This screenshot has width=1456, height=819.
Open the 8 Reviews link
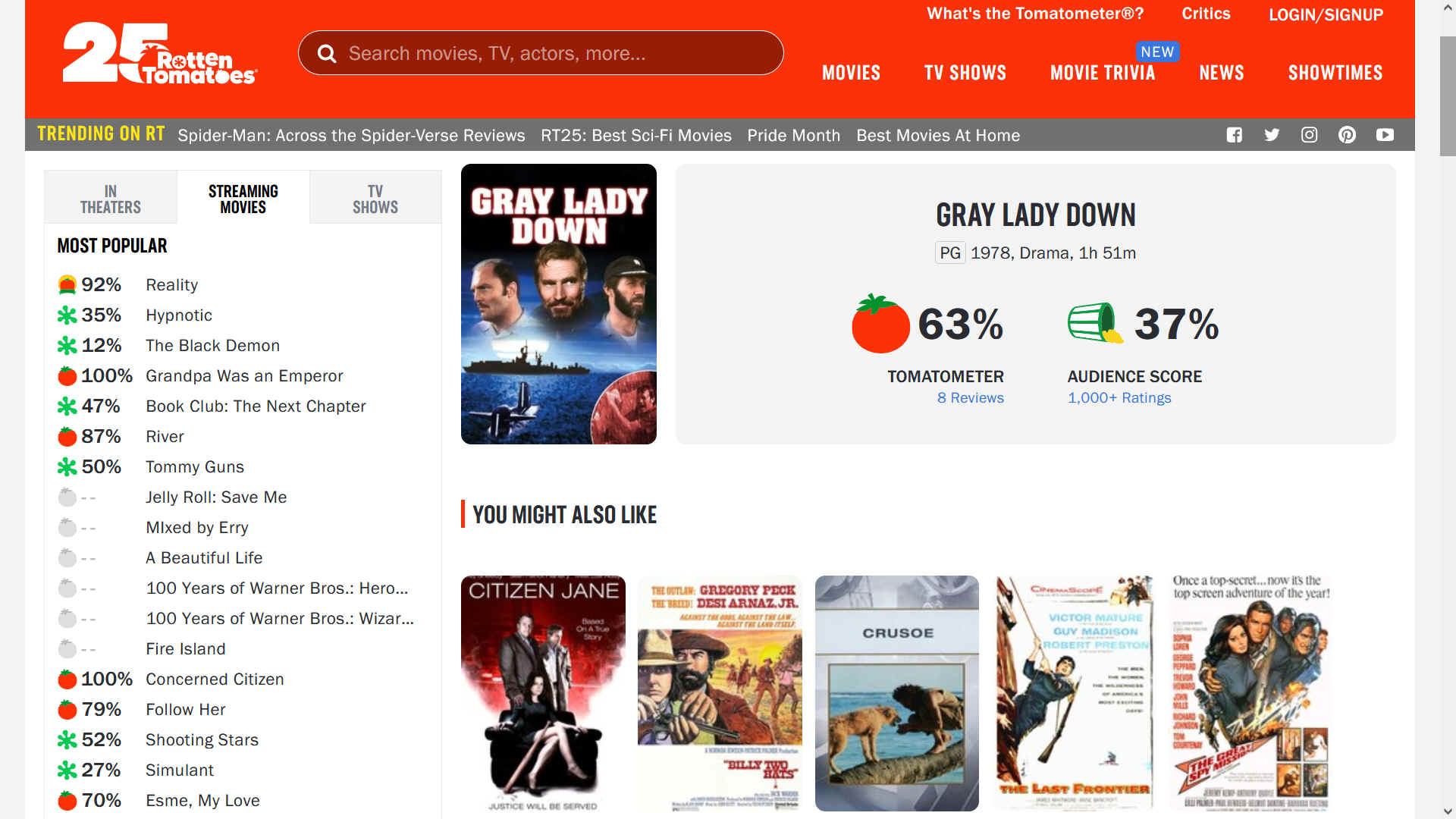coord(970,398)
